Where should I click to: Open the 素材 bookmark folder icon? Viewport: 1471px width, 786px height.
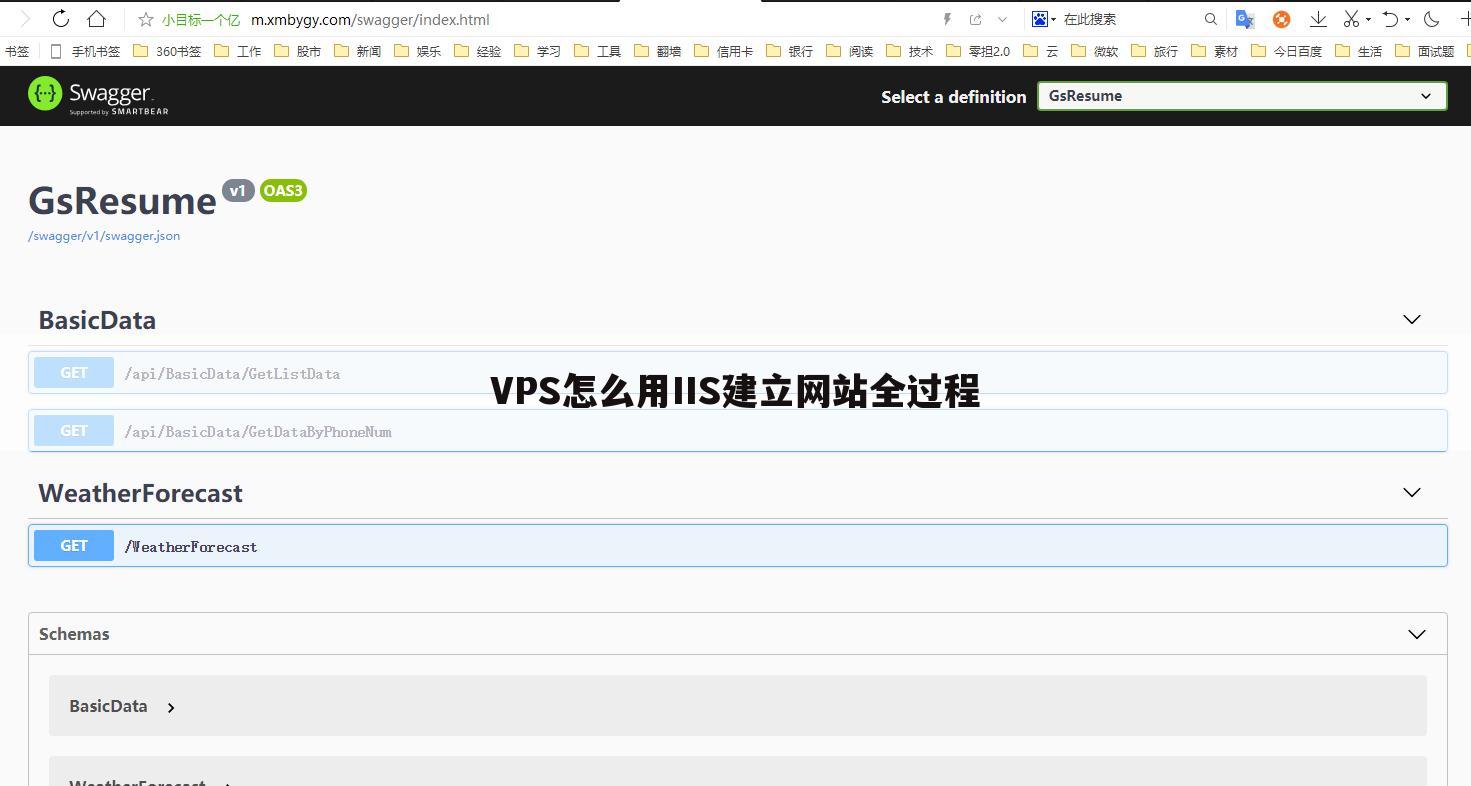pos(1199,50)
